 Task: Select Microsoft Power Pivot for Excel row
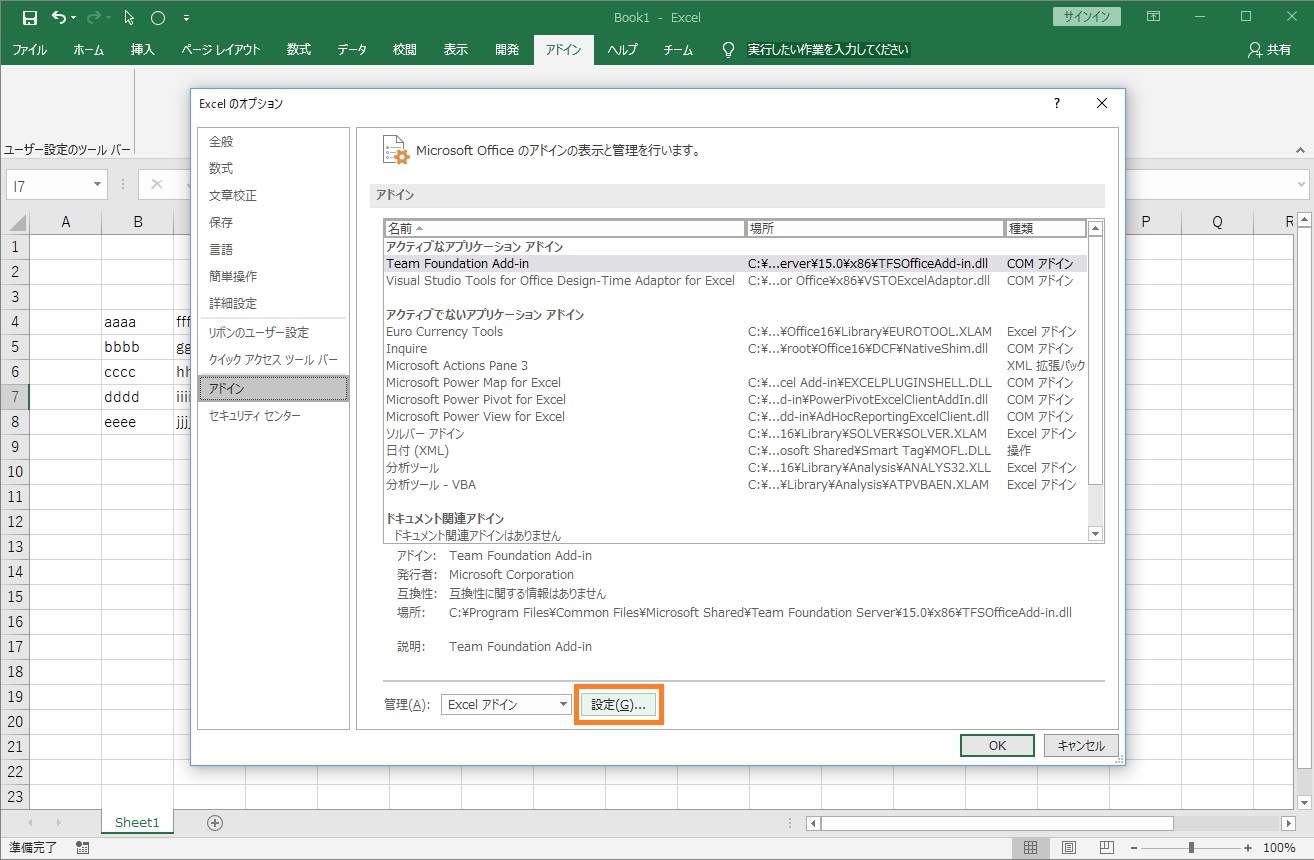tap(735, 400)
